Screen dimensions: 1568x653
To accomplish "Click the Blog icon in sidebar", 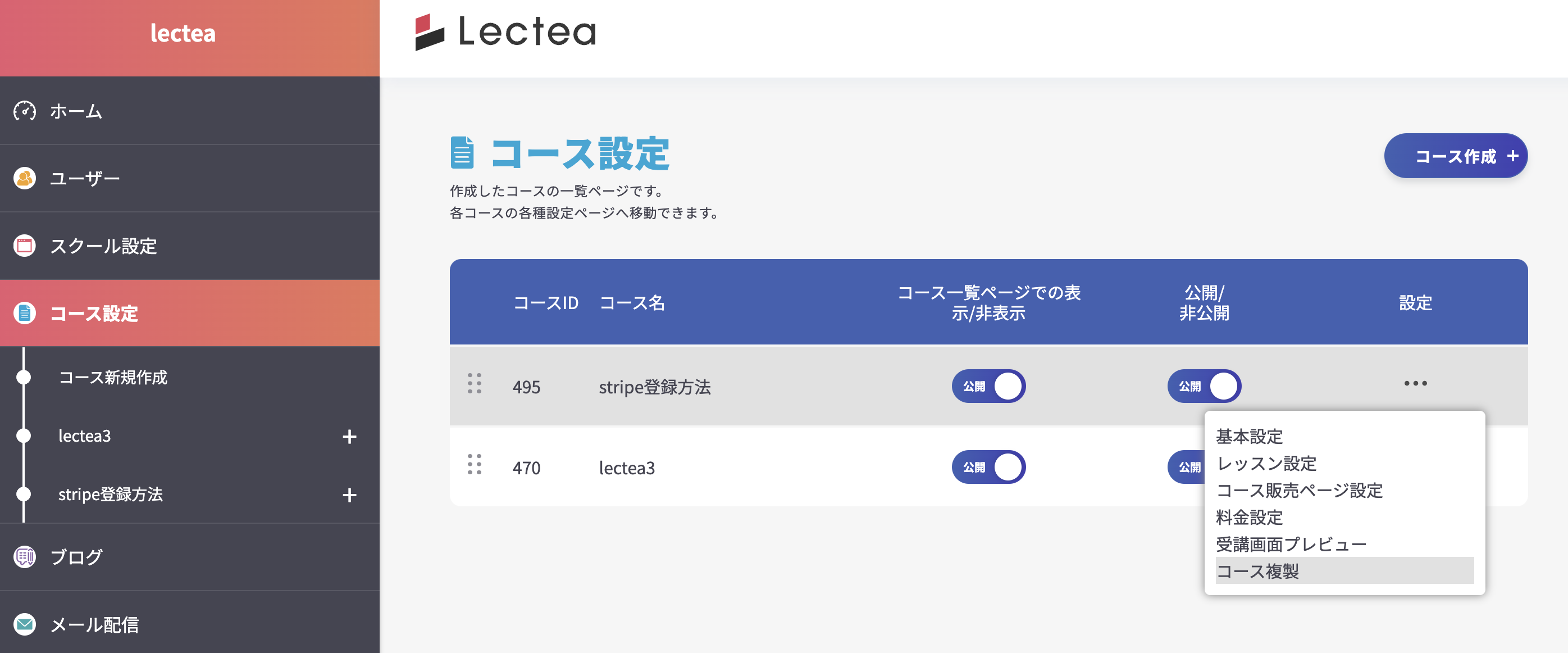I will click(x=24, y=557).
